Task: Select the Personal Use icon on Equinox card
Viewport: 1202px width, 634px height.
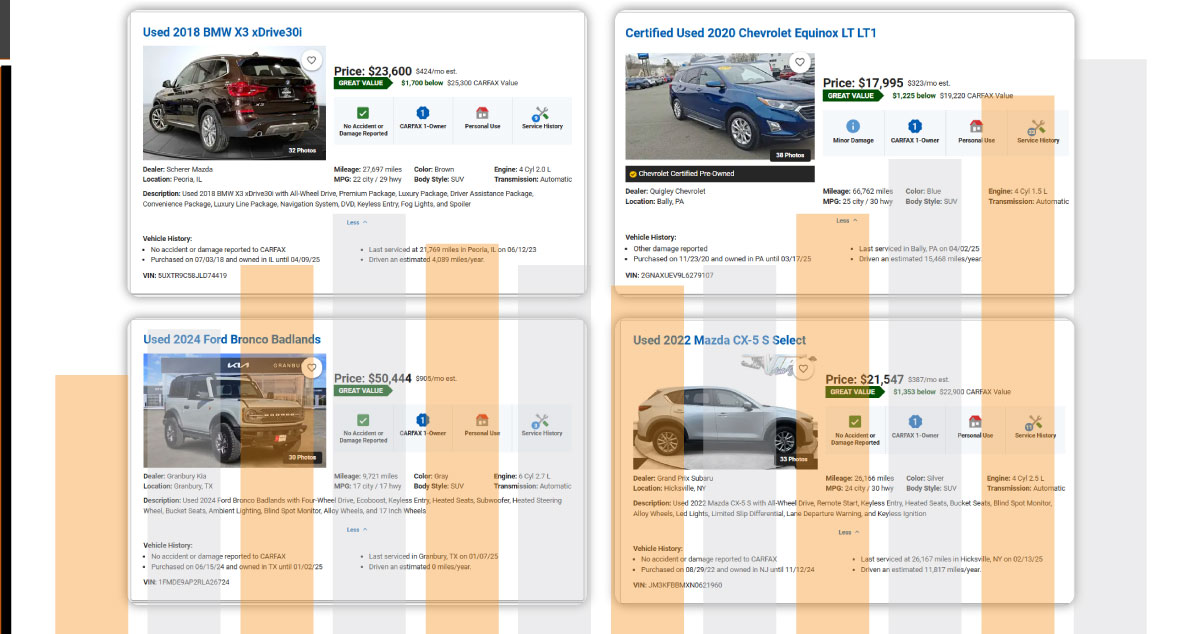Action: pos(976,131)
